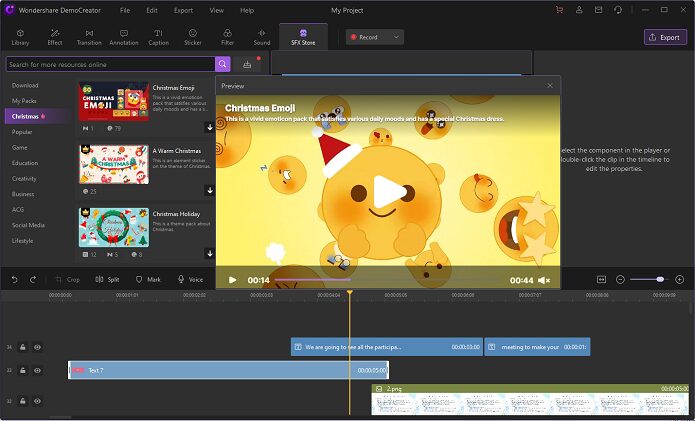Screen dimensions: 695x421
Task: Select the Popular category
Action: tap(22, 132)
